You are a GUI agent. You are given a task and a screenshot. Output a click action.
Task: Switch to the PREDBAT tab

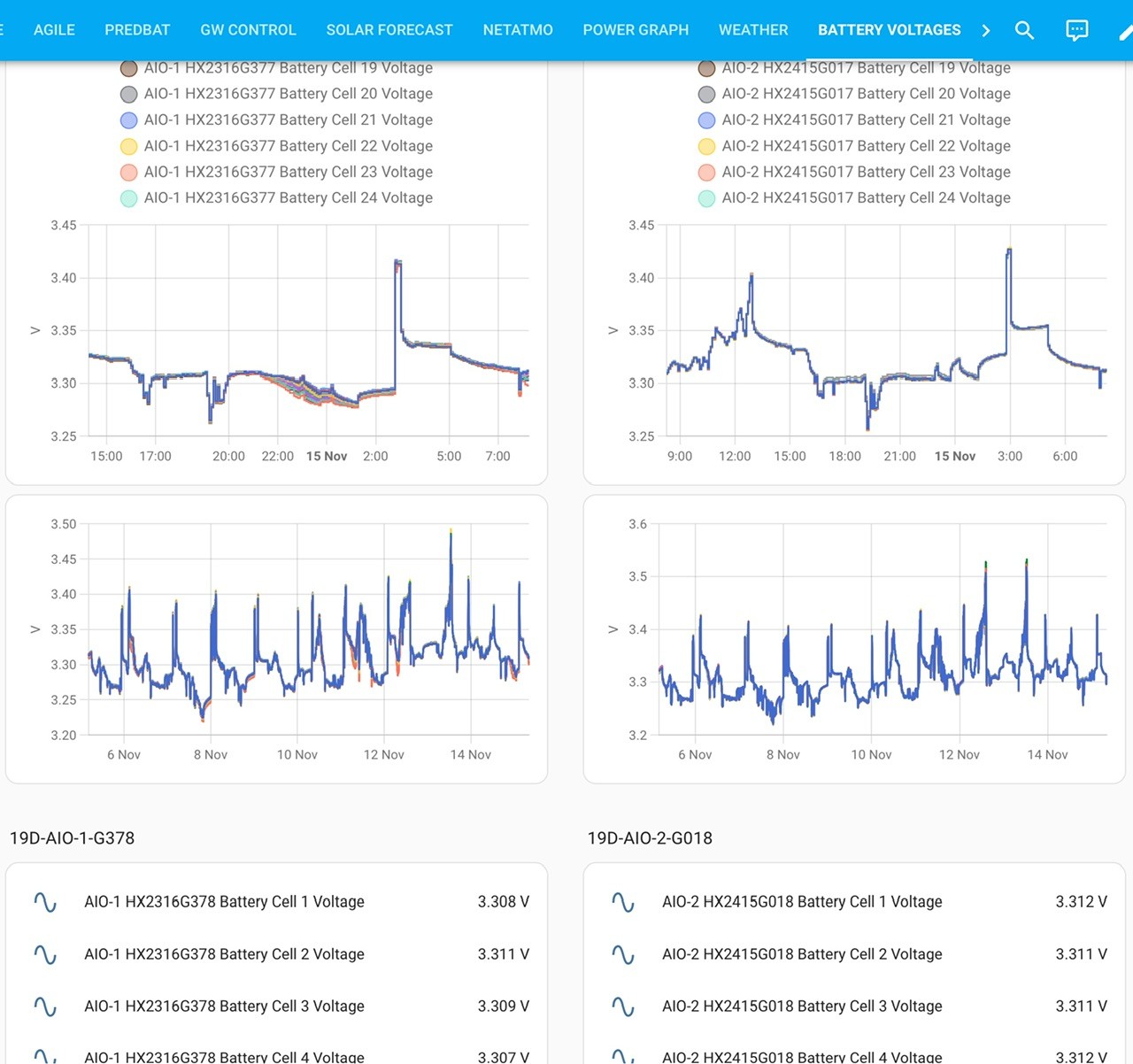[x=137, y=30]
